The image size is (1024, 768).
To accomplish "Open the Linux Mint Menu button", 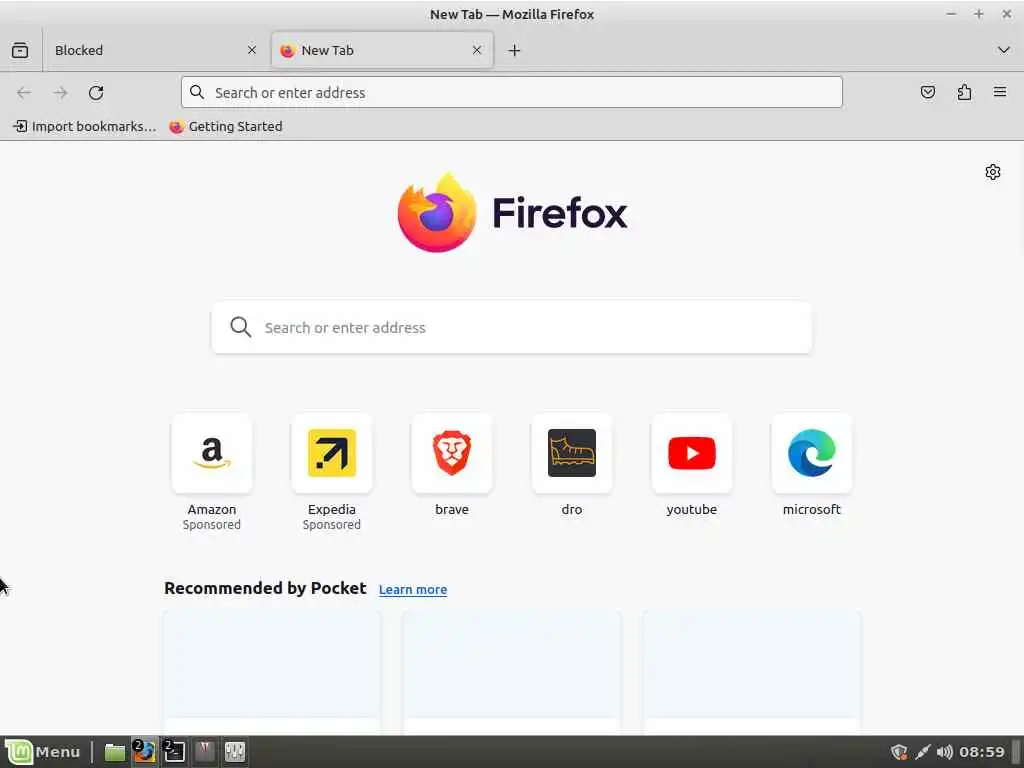I will coord(43,752).
